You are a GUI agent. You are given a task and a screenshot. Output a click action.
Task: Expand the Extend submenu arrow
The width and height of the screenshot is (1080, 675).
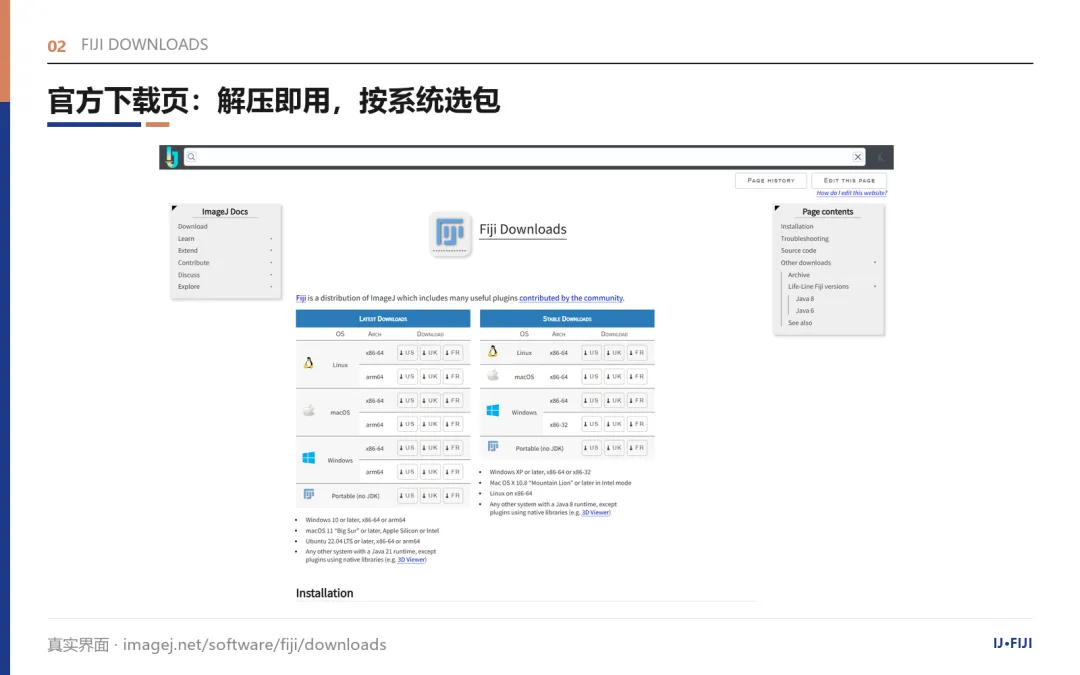pyautogui.click(x=271, y=251)
